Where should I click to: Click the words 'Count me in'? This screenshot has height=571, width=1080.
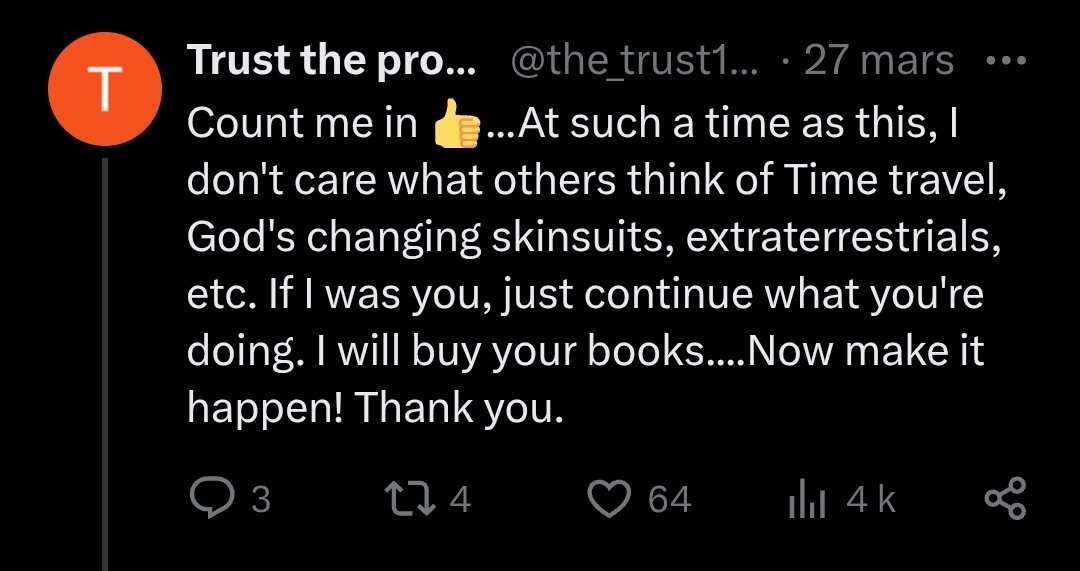(x=303, y=124)
